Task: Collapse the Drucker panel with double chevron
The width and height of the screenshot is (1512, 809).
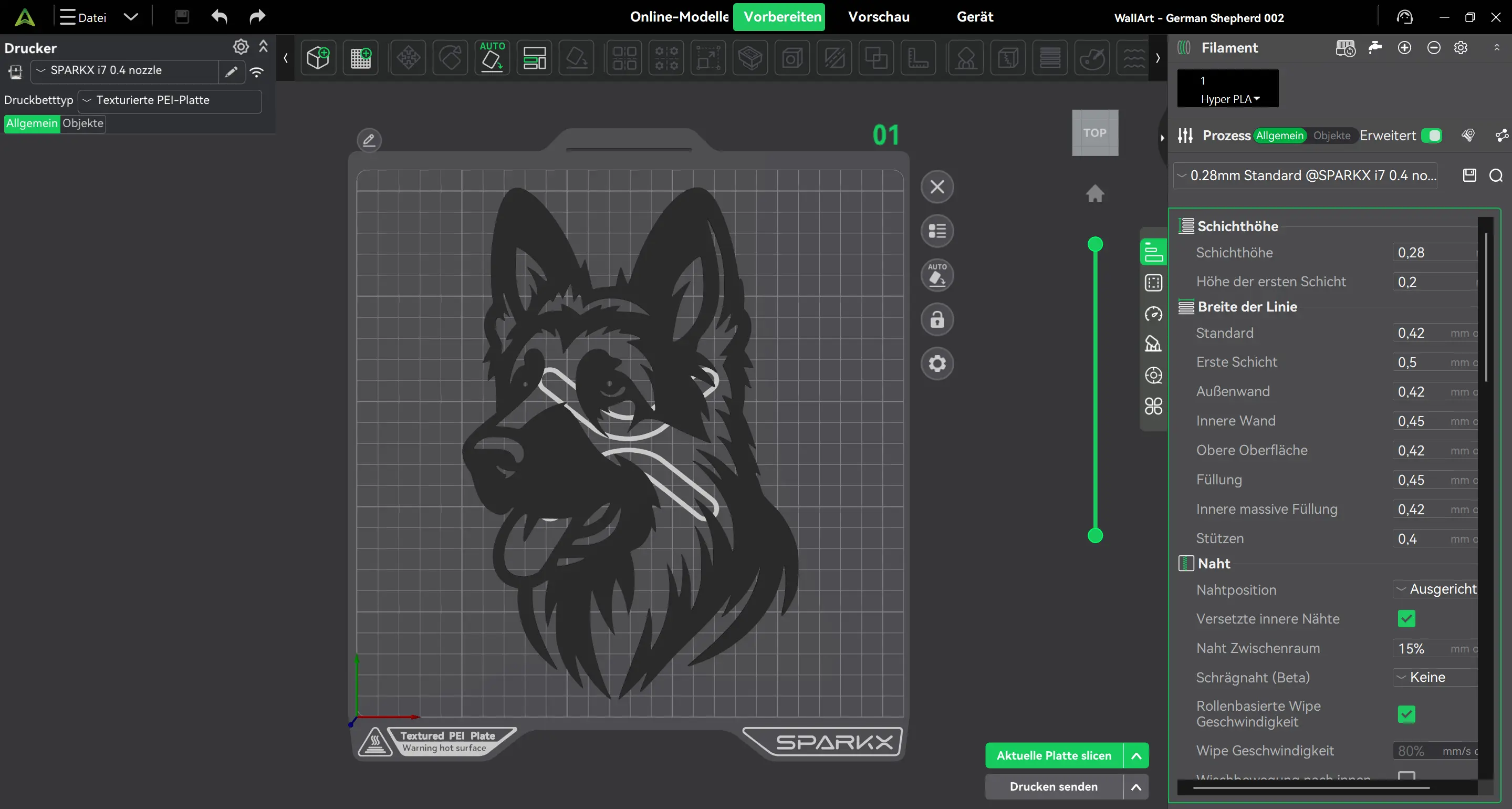Action: pos(264,46)
